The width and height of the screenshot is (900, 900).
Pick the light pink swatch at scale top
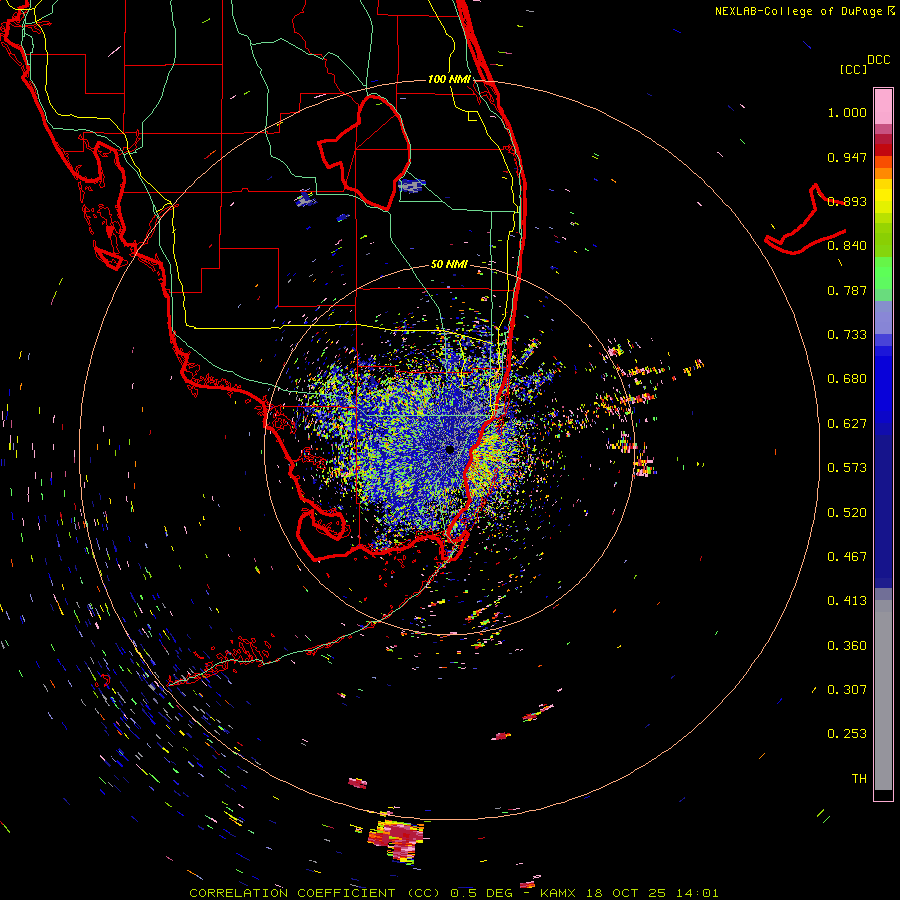pos(883,107)
